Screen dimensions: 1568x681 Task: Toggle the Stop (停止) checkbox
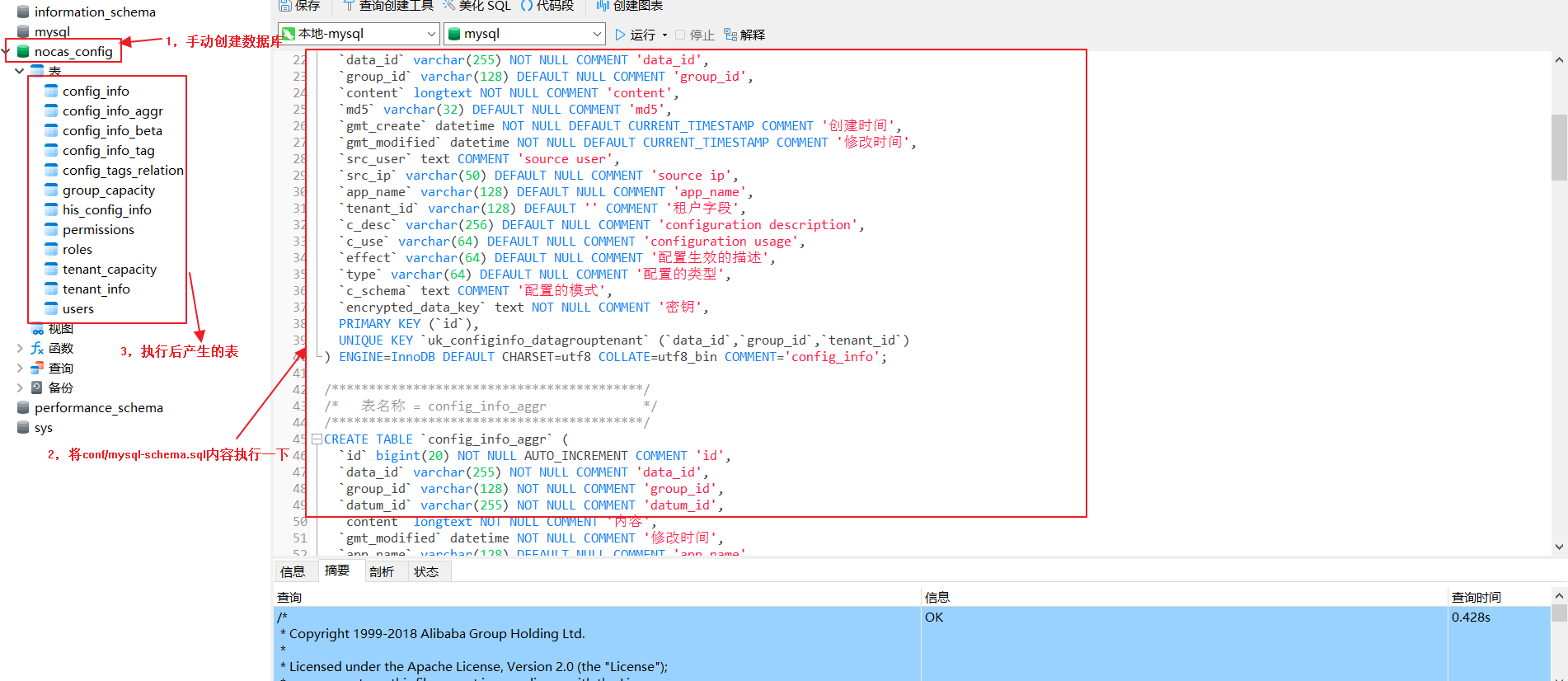(x=680, y=35)
